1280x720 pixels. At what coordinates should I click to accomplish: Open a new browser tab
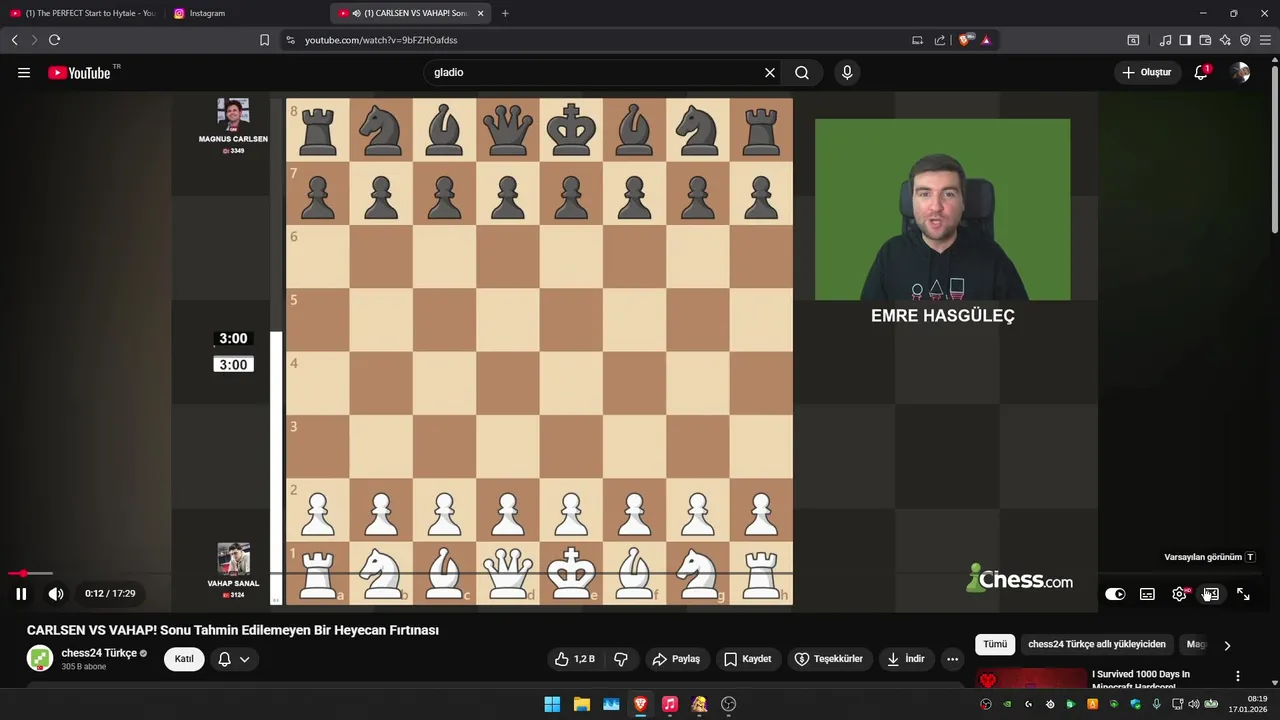[x=505, y=13]
